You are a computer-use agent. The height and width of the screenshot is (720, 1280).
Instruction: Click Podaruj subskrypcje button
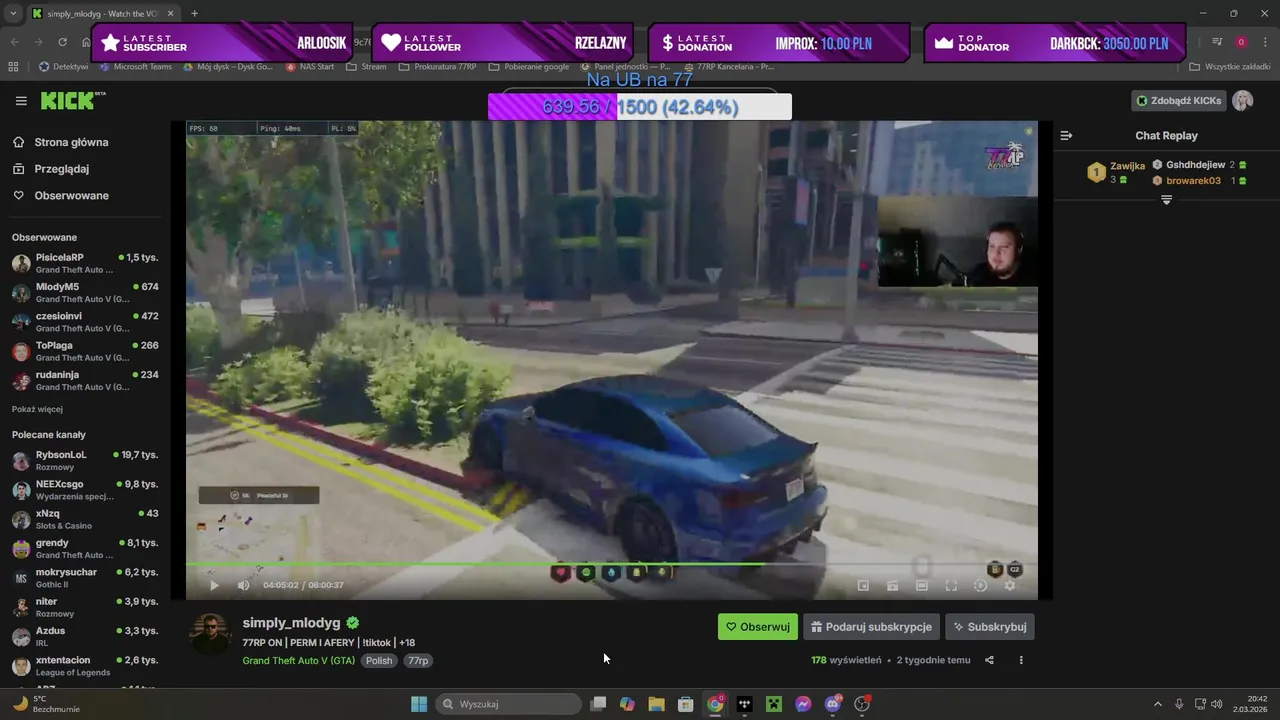(x=871, y=627)
